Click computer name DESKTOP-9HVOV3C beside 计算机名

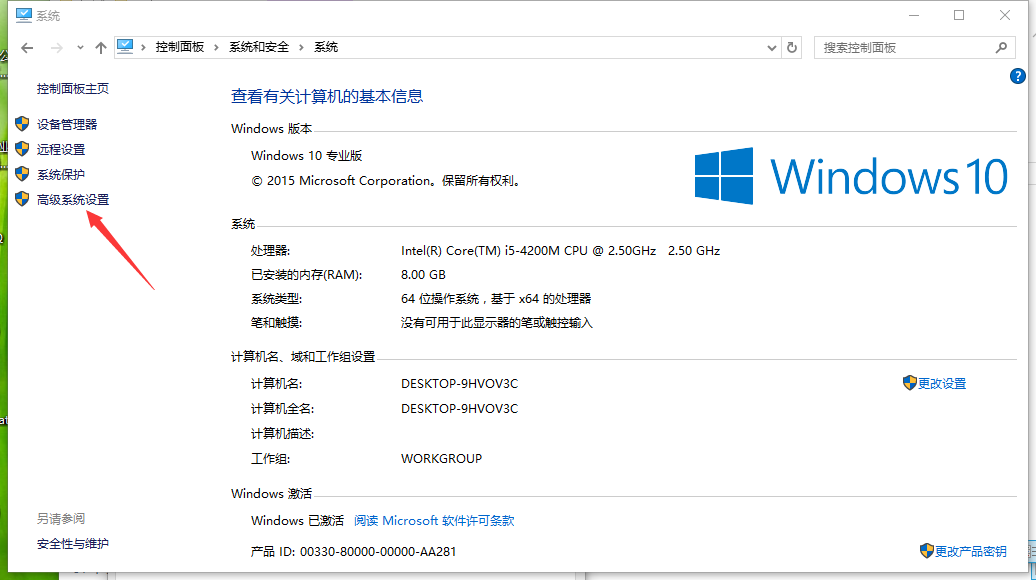click(x=459, y=384)
